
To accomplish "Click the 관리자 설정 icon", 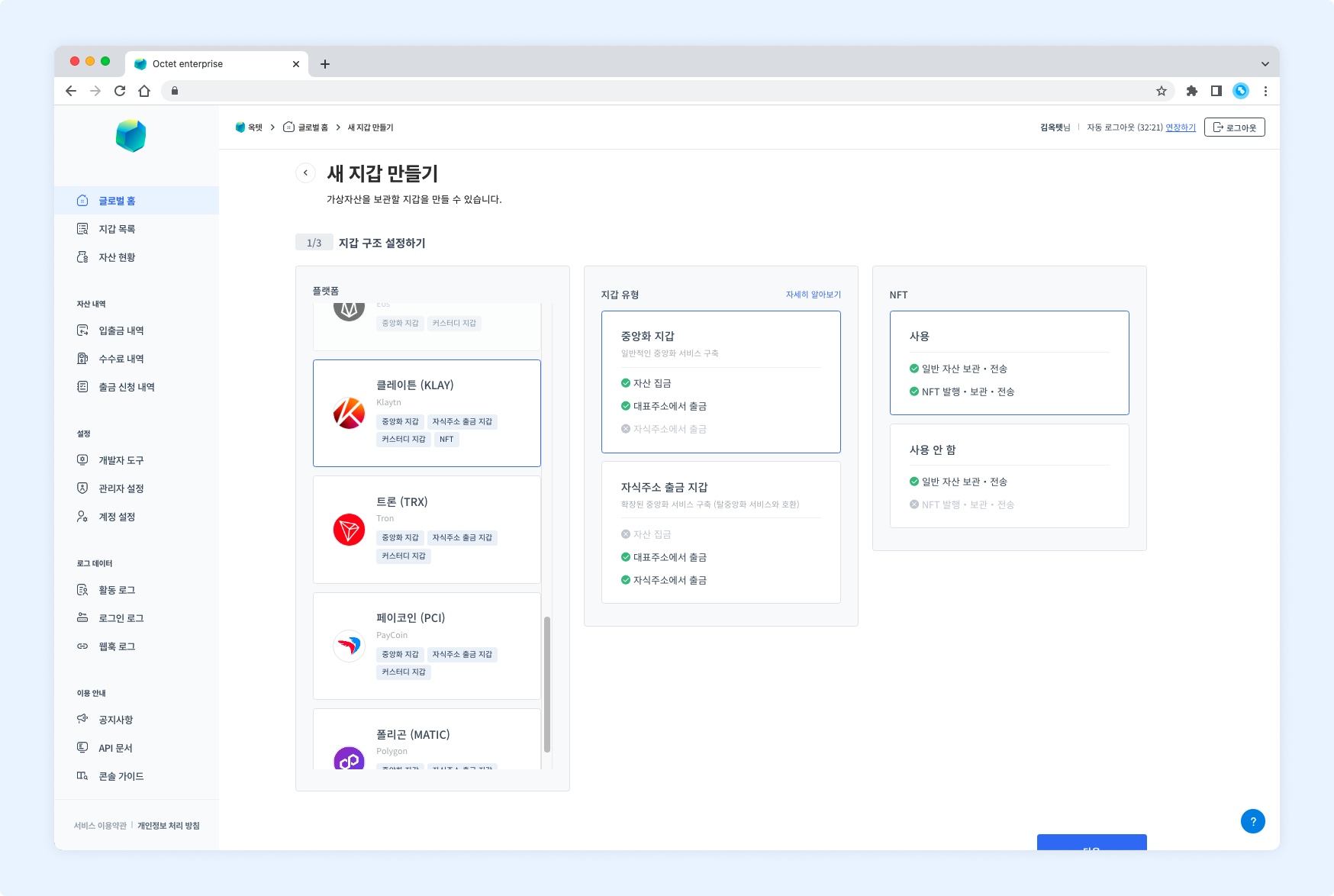I will click(82, 488).
